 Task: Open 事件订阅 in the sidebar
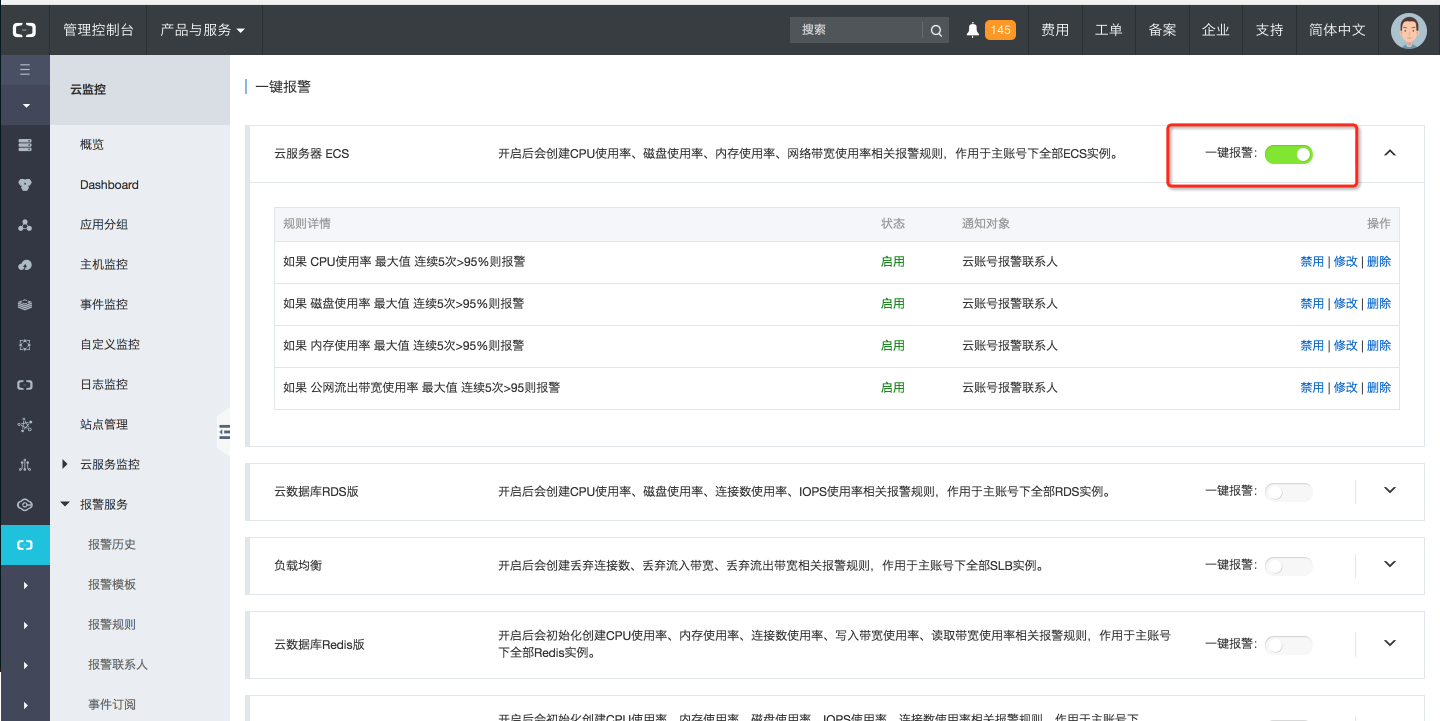pos(112,705)
